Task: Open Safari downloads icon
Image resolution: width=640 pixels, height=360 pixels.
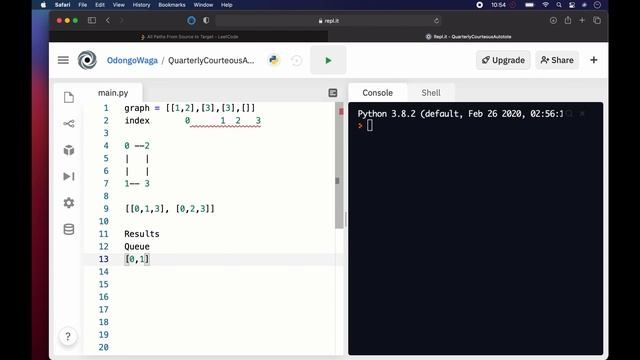Action: [x=553, y=20]
